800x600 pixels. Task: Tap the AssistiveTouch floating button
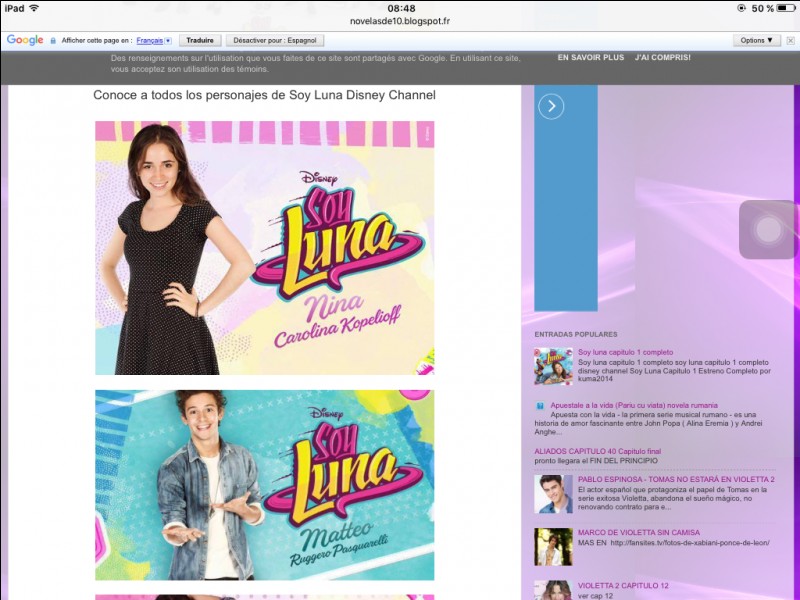point(768,230)
